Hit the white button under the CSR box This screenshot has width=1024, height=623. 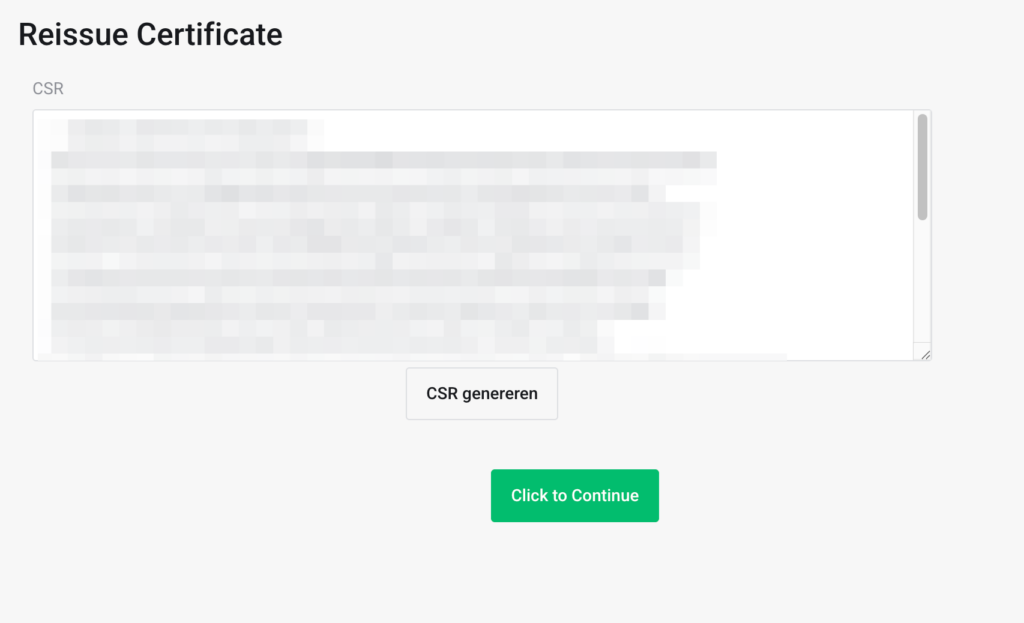[x=481, y=393]
